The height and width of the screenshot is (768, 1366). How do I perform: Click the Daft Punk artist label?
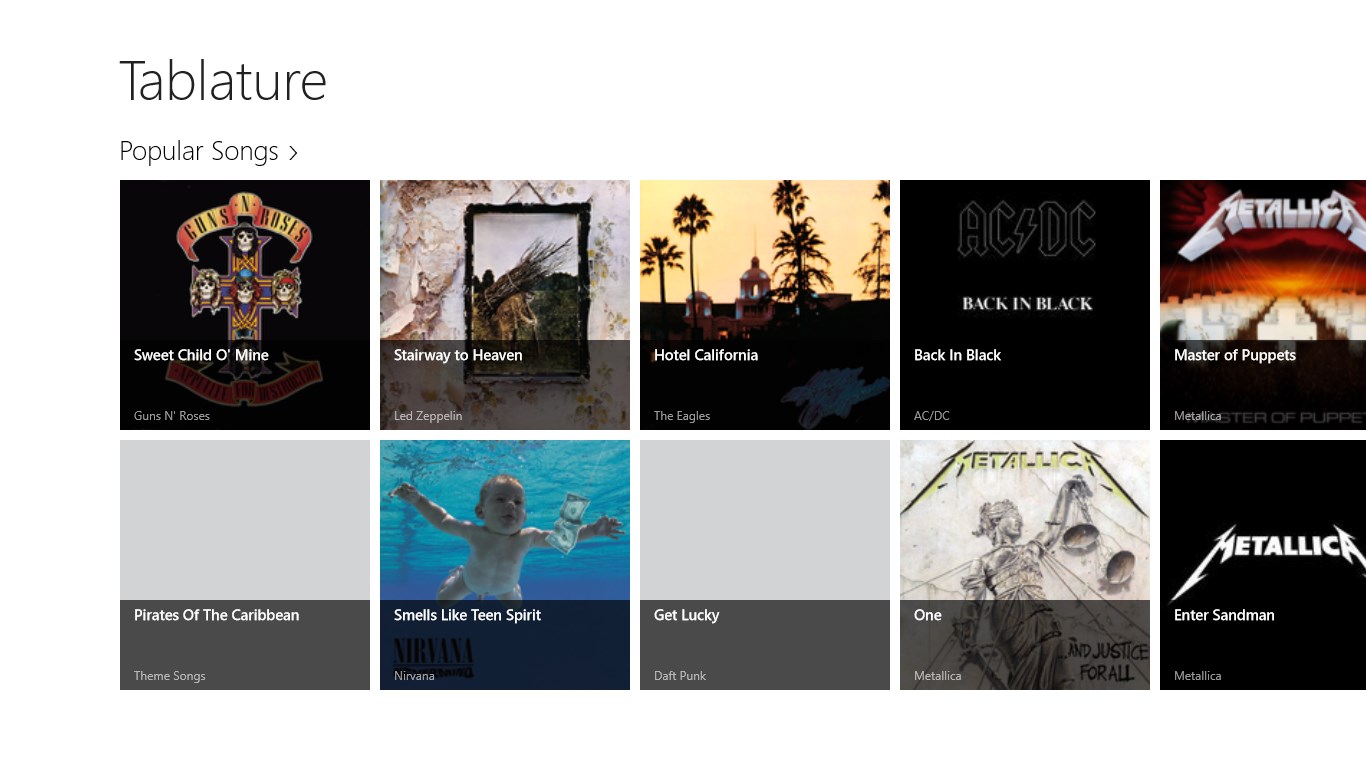(x=680, y=676)
